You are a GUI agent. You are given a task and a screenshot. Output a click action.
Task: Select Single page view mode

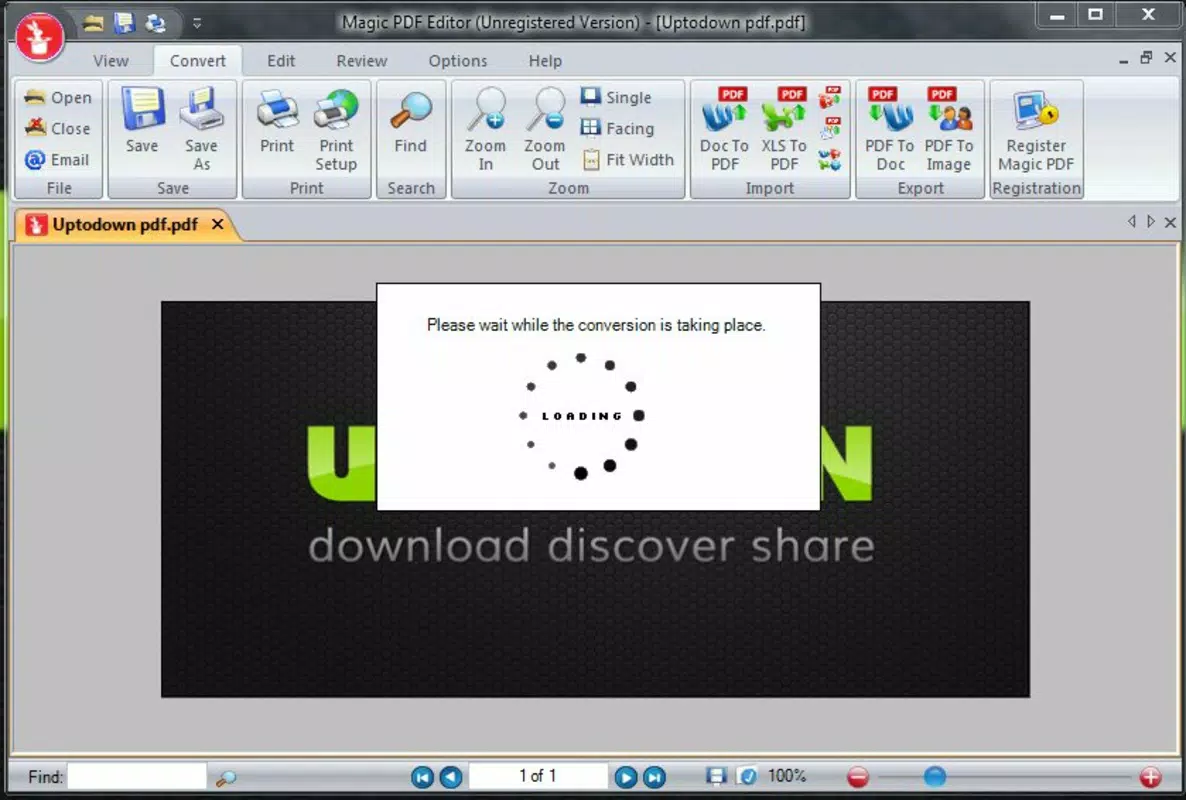point(616,98)
